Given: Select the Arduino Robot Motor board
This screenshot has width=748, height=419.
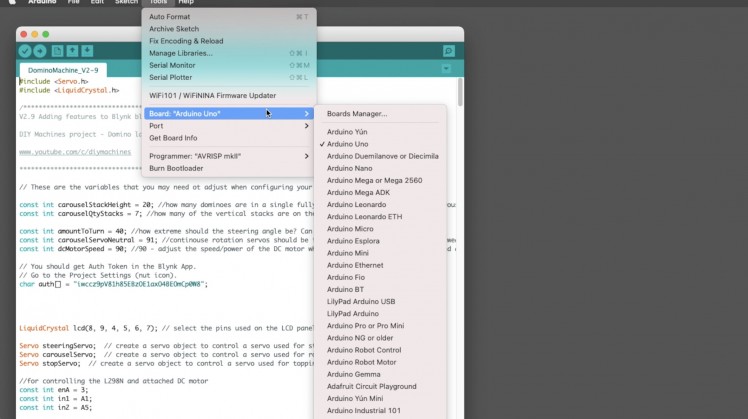Looking at the screenshot, I should tap(380, 362).
